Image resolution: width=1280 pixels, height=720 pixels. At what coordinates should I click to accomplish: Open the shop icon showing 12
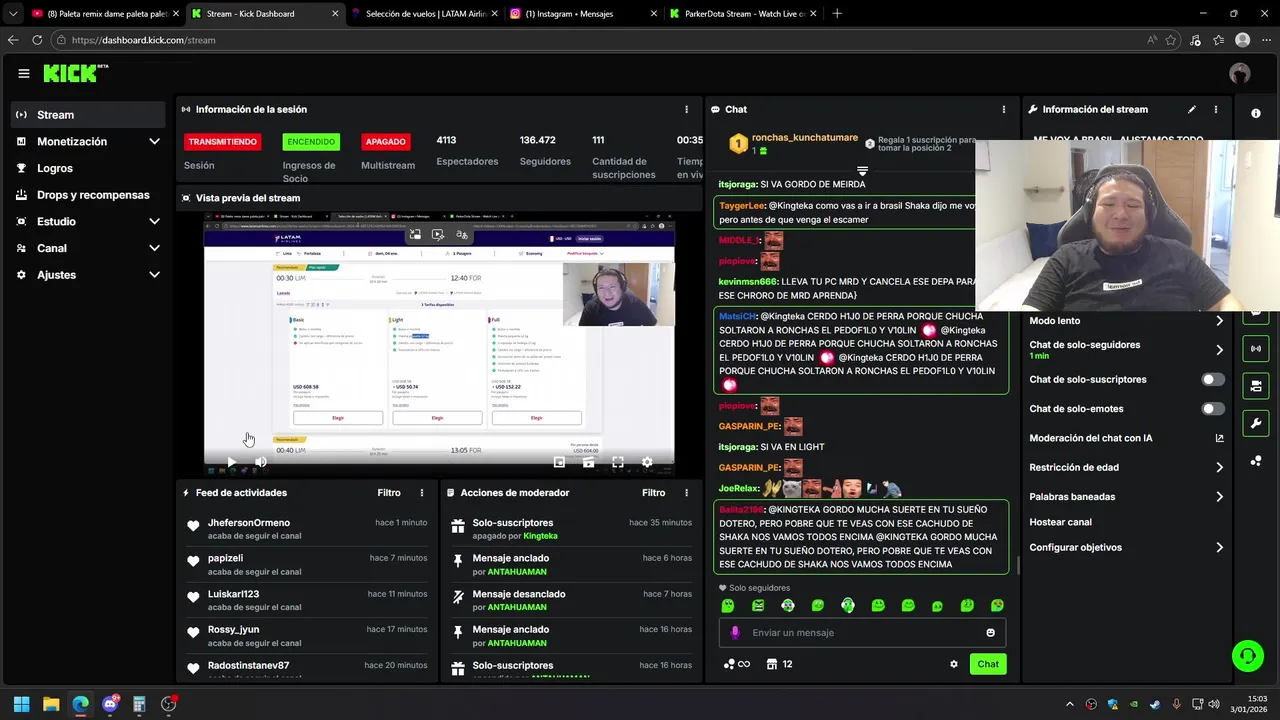779,664
